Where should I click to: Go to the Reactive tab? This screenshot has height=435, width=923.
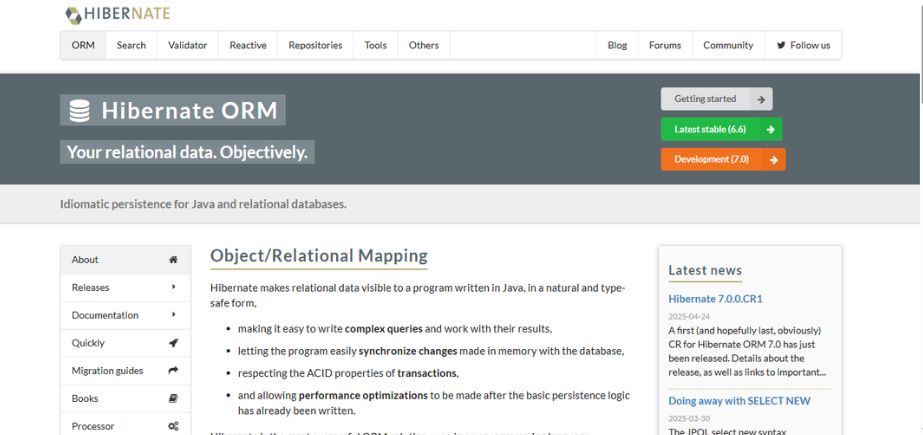[x=248, y=45]
